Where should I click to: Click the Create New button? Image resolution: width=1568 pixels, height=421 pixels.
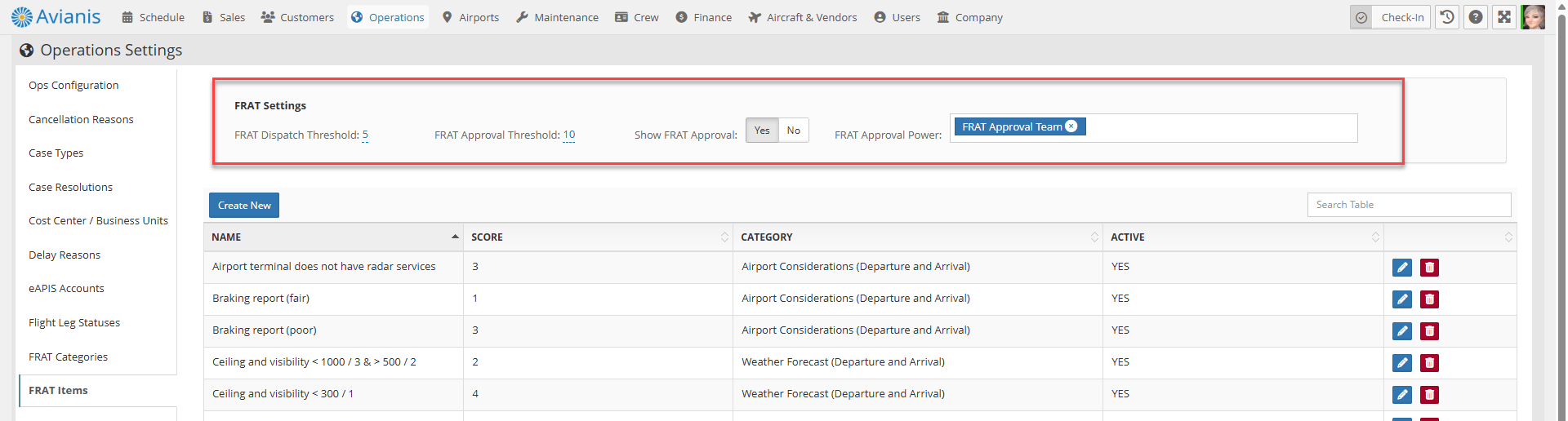(x=244, y=206)
